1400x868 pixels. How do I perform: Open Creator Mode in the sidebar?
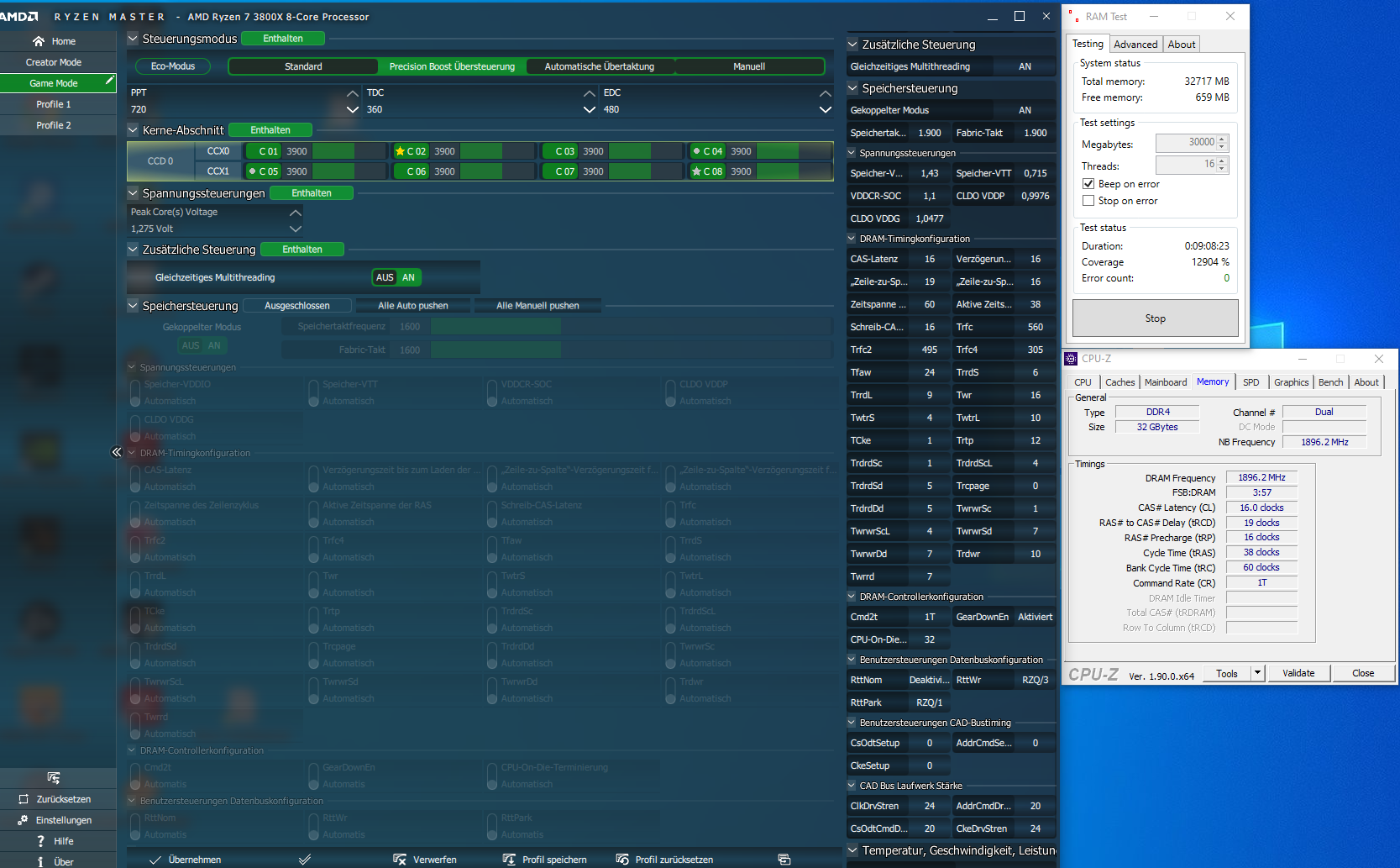[54, 62]
